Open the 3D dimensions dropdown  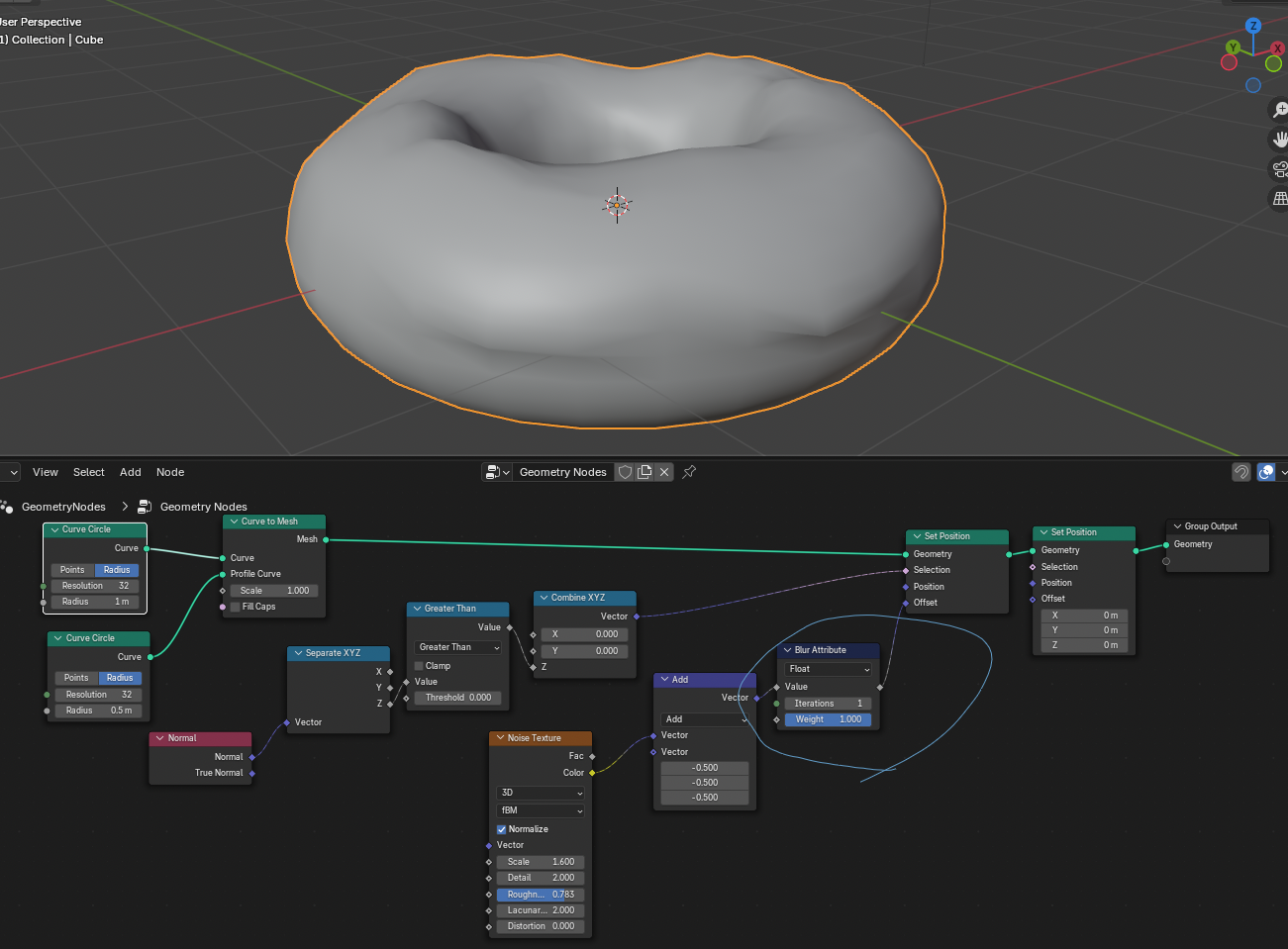coord(541,793)
